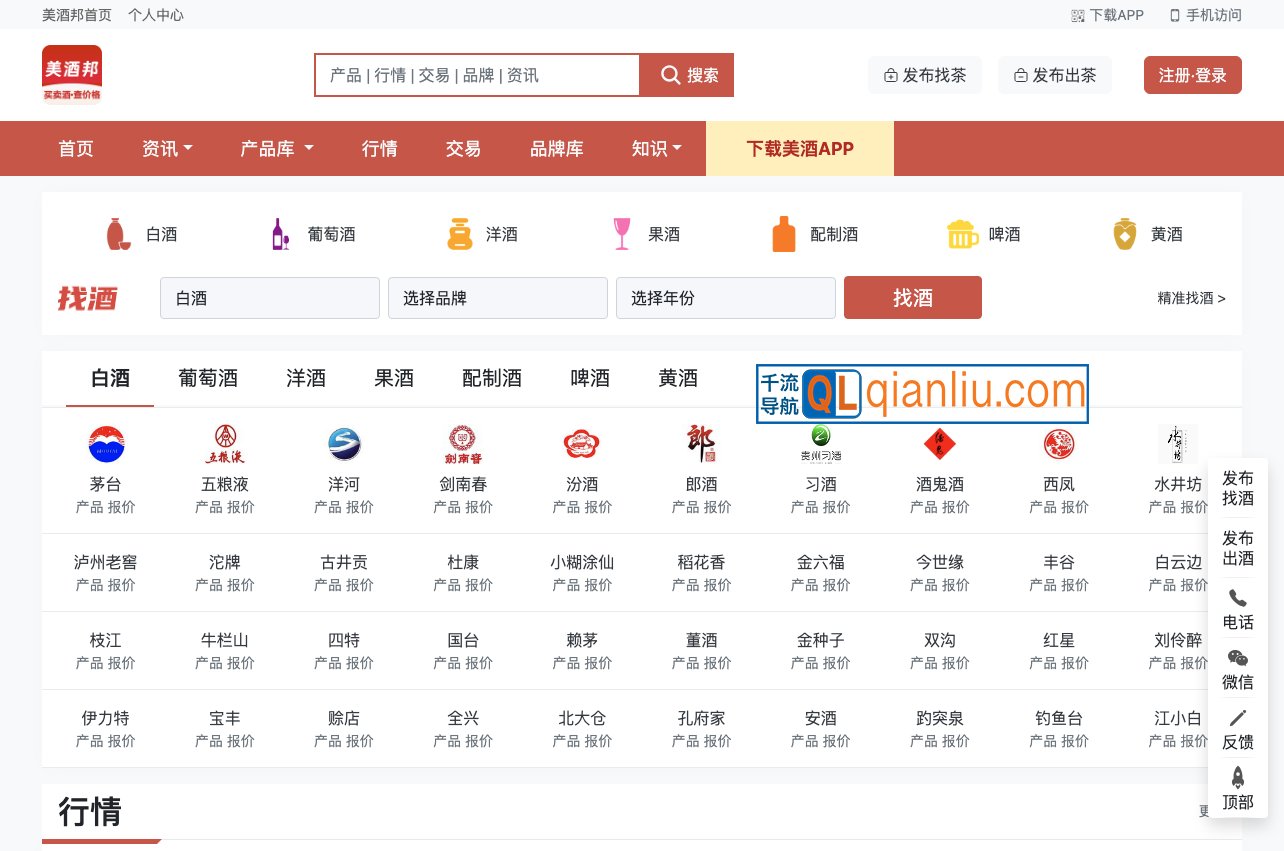The width and height of the screenshot is (1284, 851).
Task: Click the 洋河 brand logo
Action: [344, 444]
